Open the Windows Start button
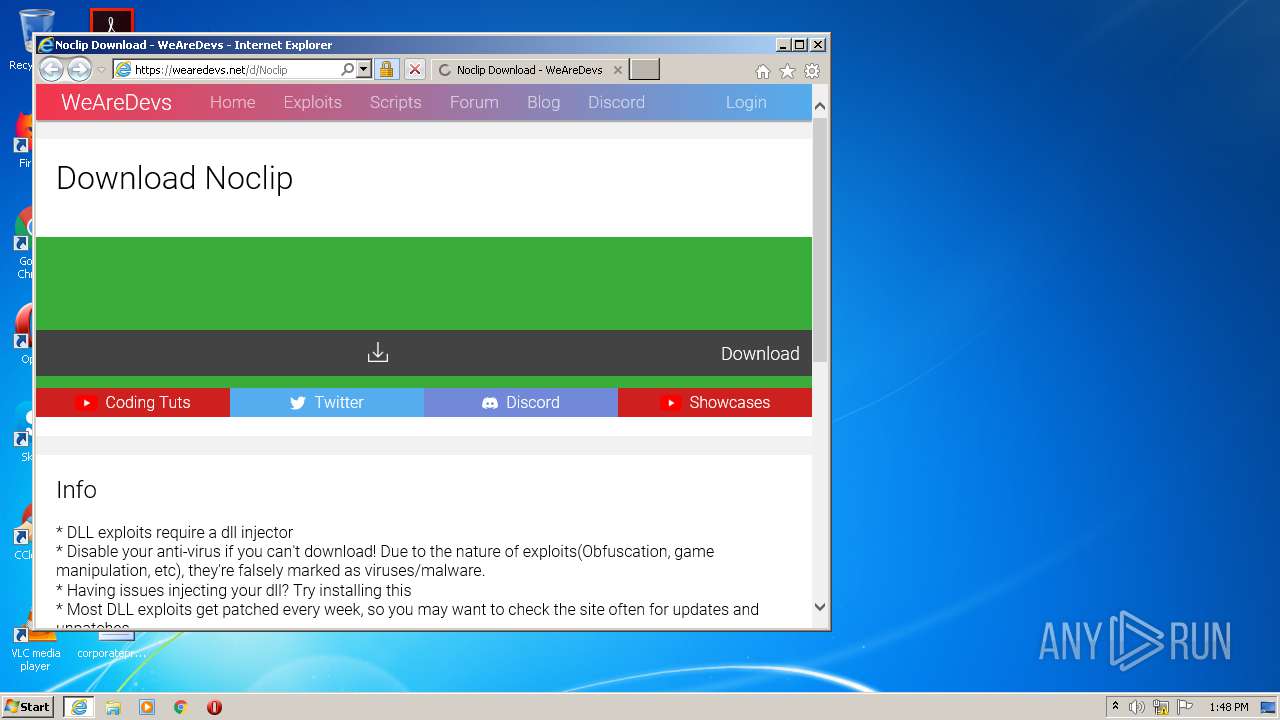 [x=27, y=706]
